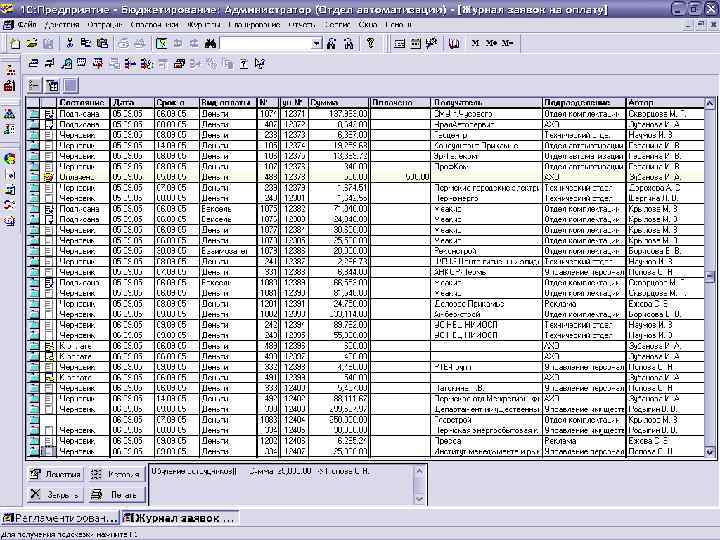Image resolution: width=720 pixels, height=540 pixels.
Task: Select the sum cell 137,939.00
Action: (x=338, y=114)
